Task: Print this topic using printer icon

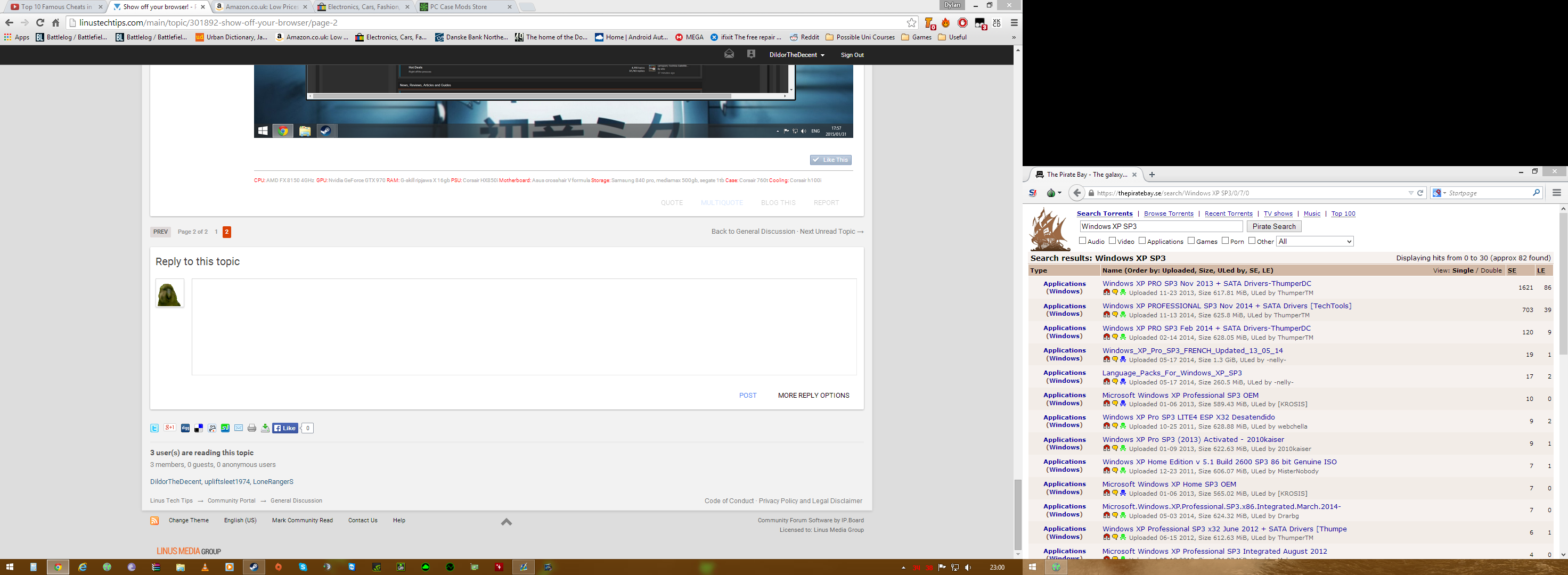Action: point(252,429)
